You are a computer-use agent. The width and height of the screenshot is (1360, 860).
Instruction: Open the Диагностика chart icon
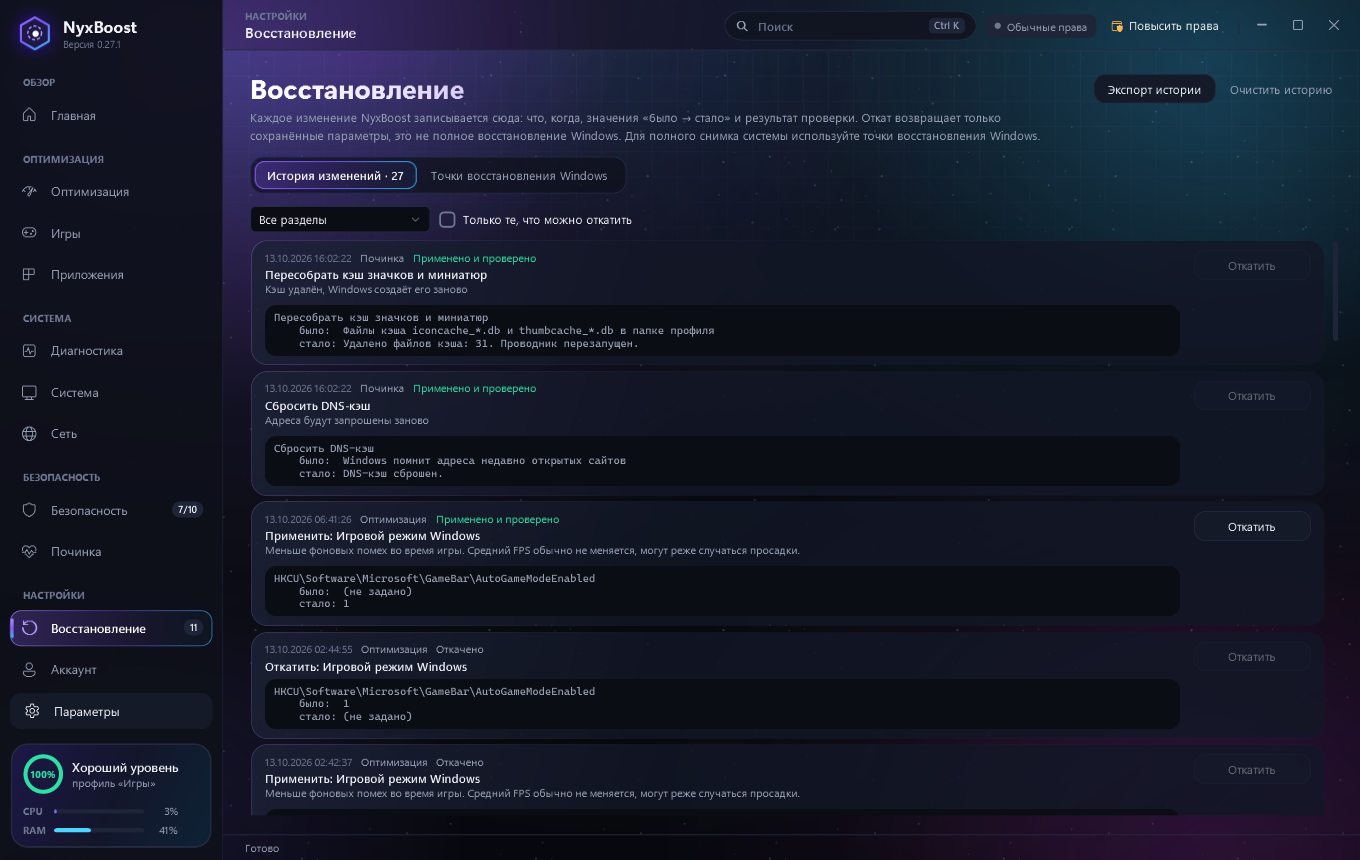coord(31,351)
